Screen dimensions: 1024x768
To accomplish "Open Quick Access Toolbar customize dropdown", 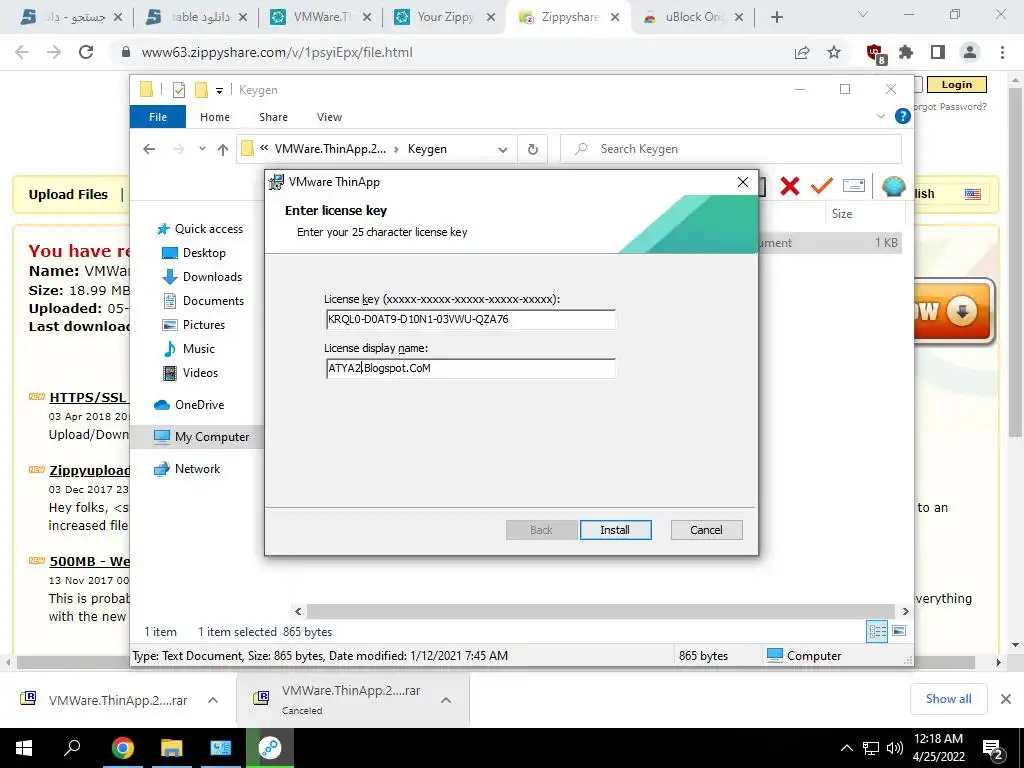I will coord(219,91).
